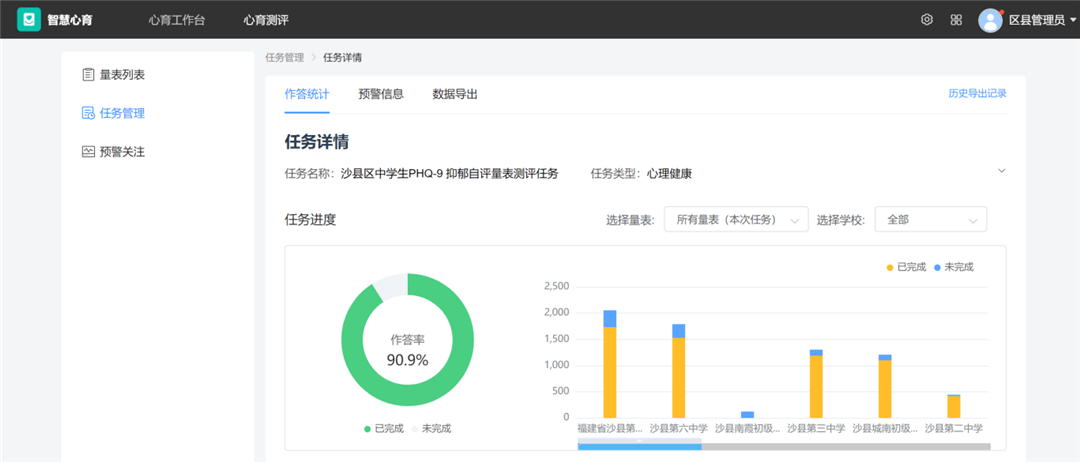This screenshot has width=1080, height=462.
Task: Click the gray part of the chart scrollbar
Action: pyautogui.click(x=845, y=446)
